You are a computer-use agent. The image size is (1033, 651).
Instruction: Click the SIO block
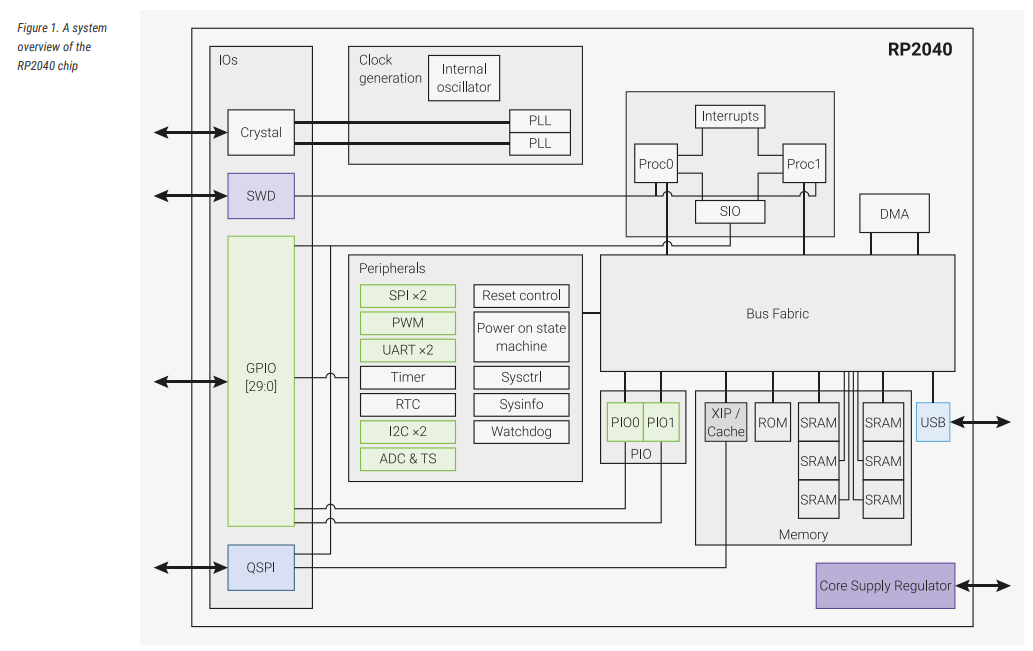point(729,212)
